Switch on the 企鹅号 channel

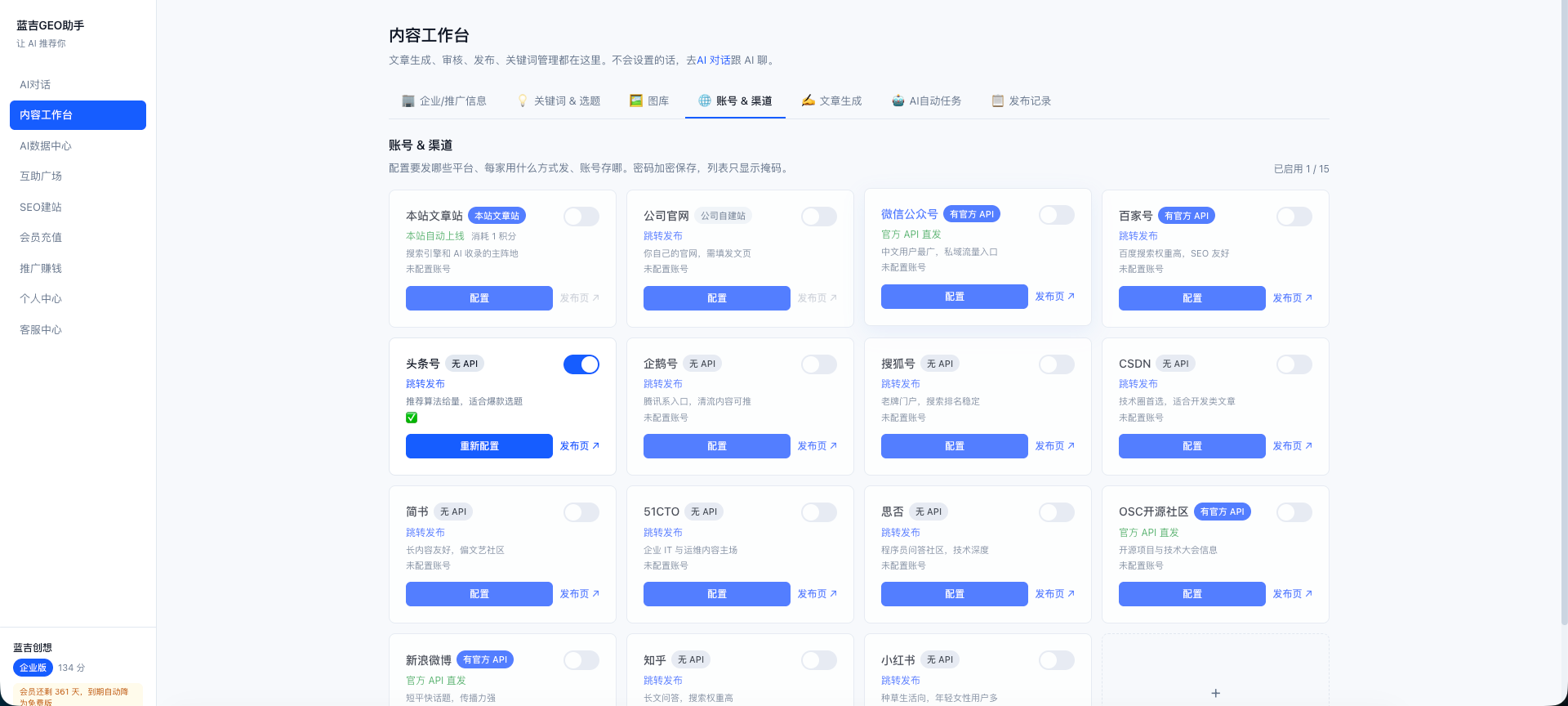pyautogui.click(x=819, y=364)
